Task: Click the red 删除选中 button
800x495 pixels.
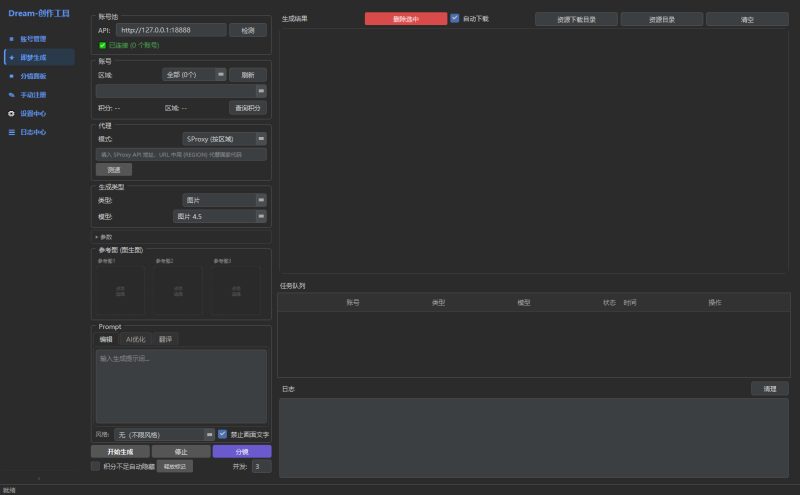Action: coord(405,19)
